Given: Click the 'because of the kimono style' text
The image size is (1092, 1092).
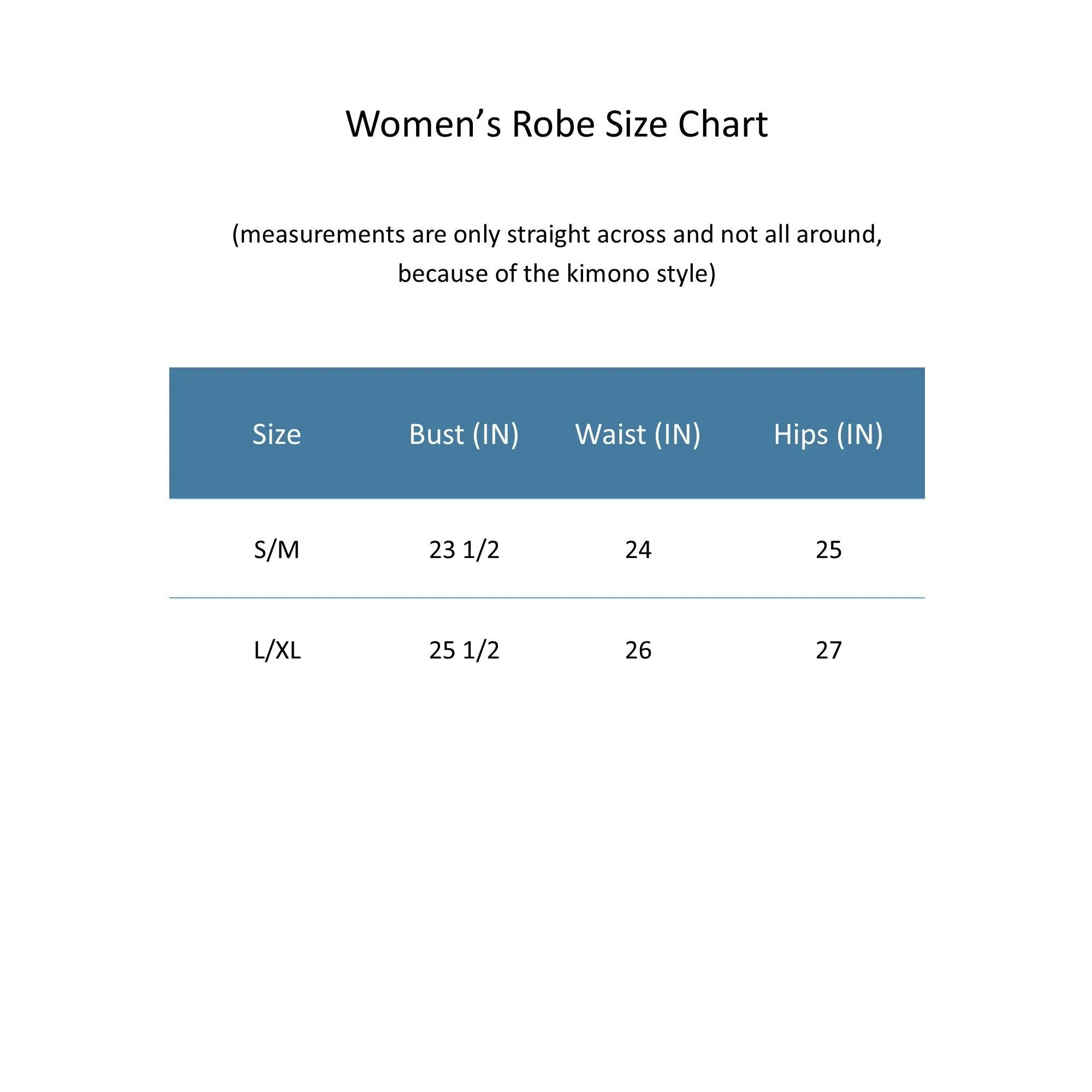Looking at the screenshot, I should [x=556, y=274].
